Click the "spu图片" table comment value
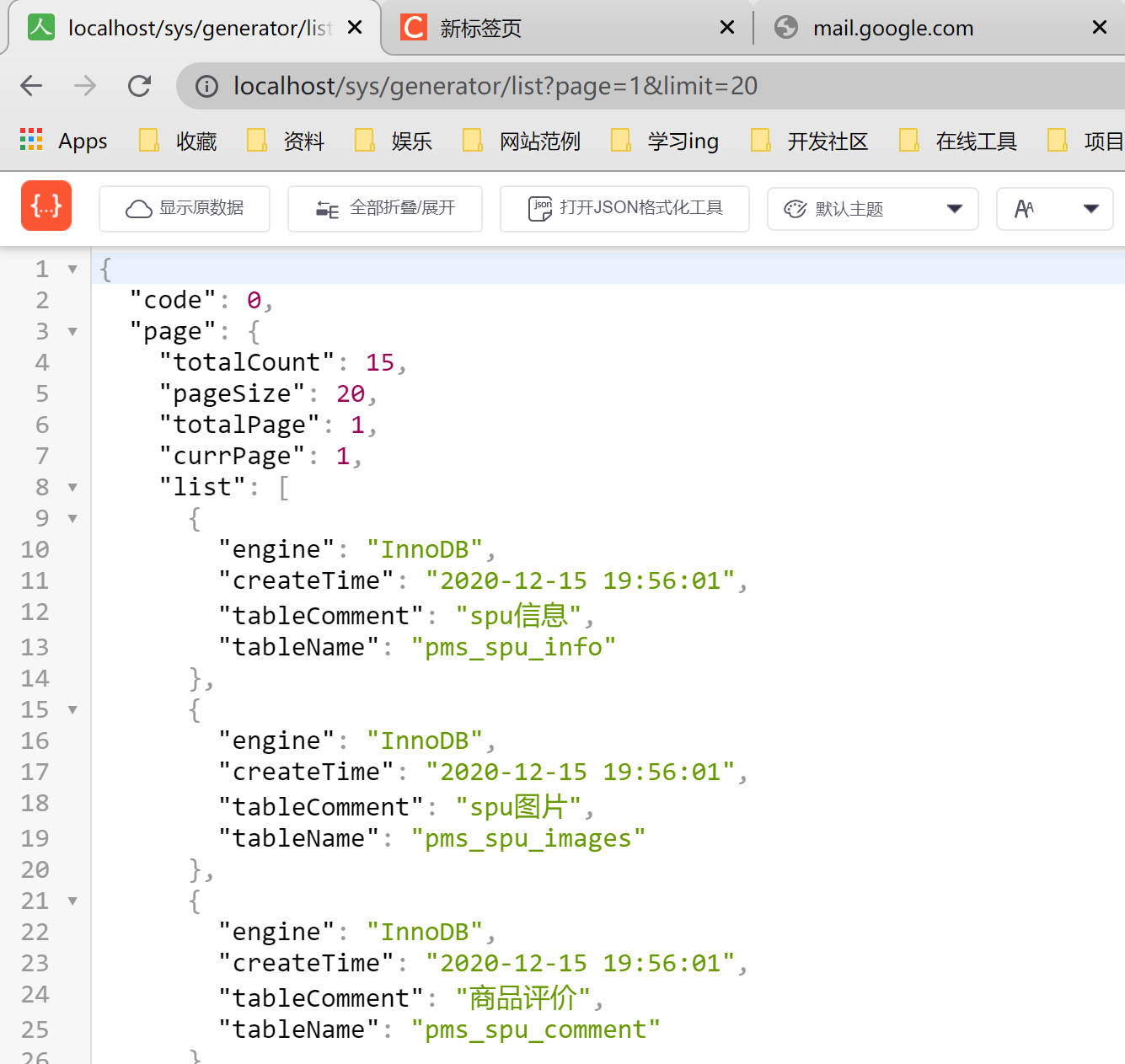The height and width of the screenshot is (1064, 1125). (x=519, y=807)
